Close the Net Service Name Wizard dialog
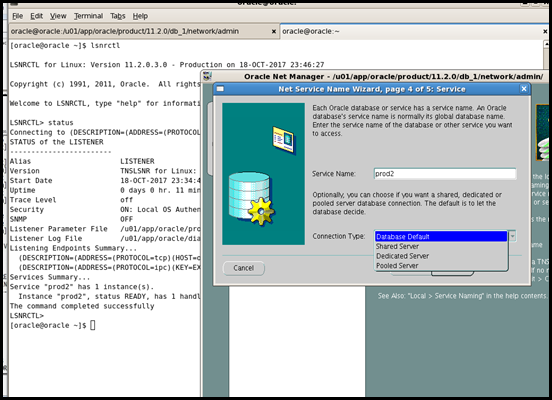This screenshot has width=552, height=400. (x=524, y=89)
